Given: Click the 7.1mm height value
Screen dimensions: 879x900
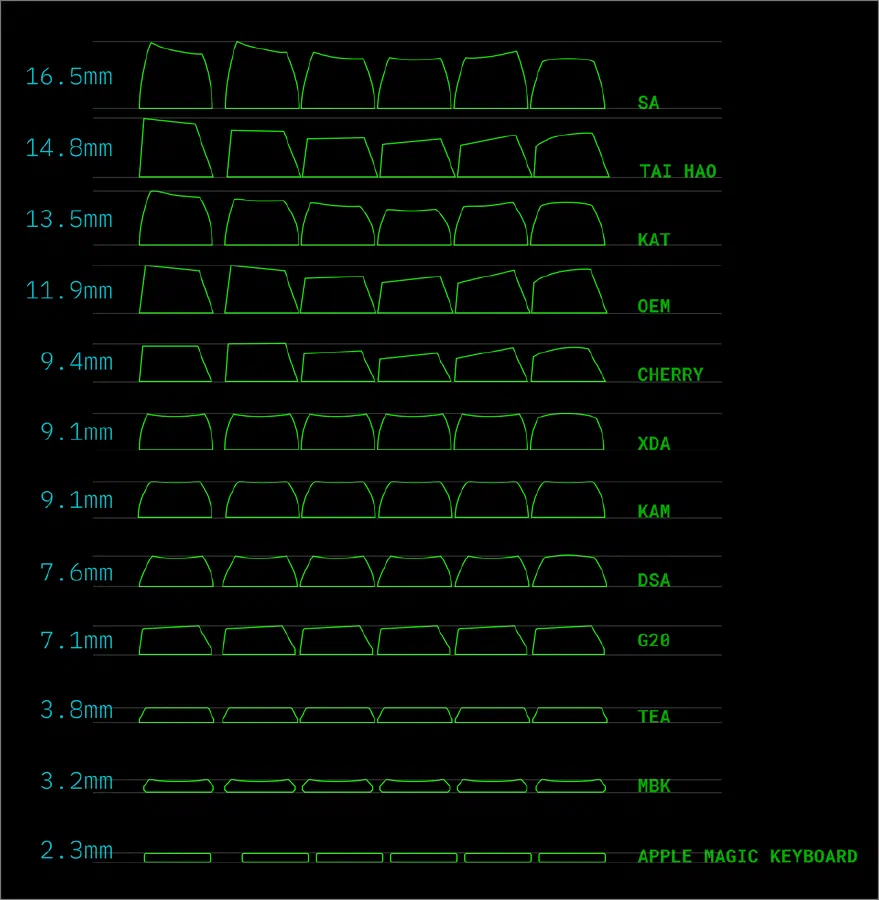Looking at the screenshot, I should (76, 641).
